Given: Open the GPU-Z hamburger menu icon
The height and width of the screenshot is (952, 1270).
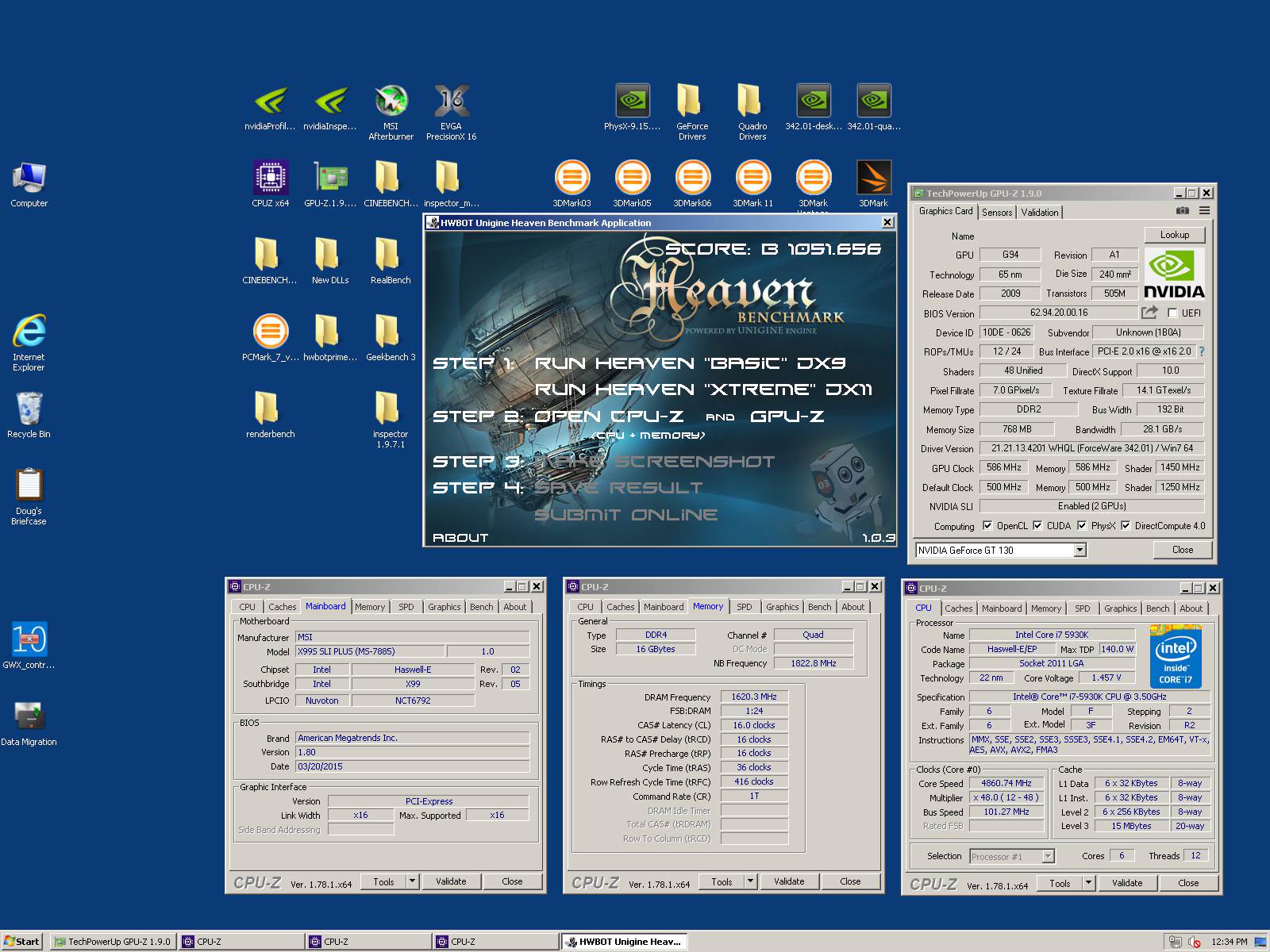Looking at the screenshot, I should click(1204, 211).
